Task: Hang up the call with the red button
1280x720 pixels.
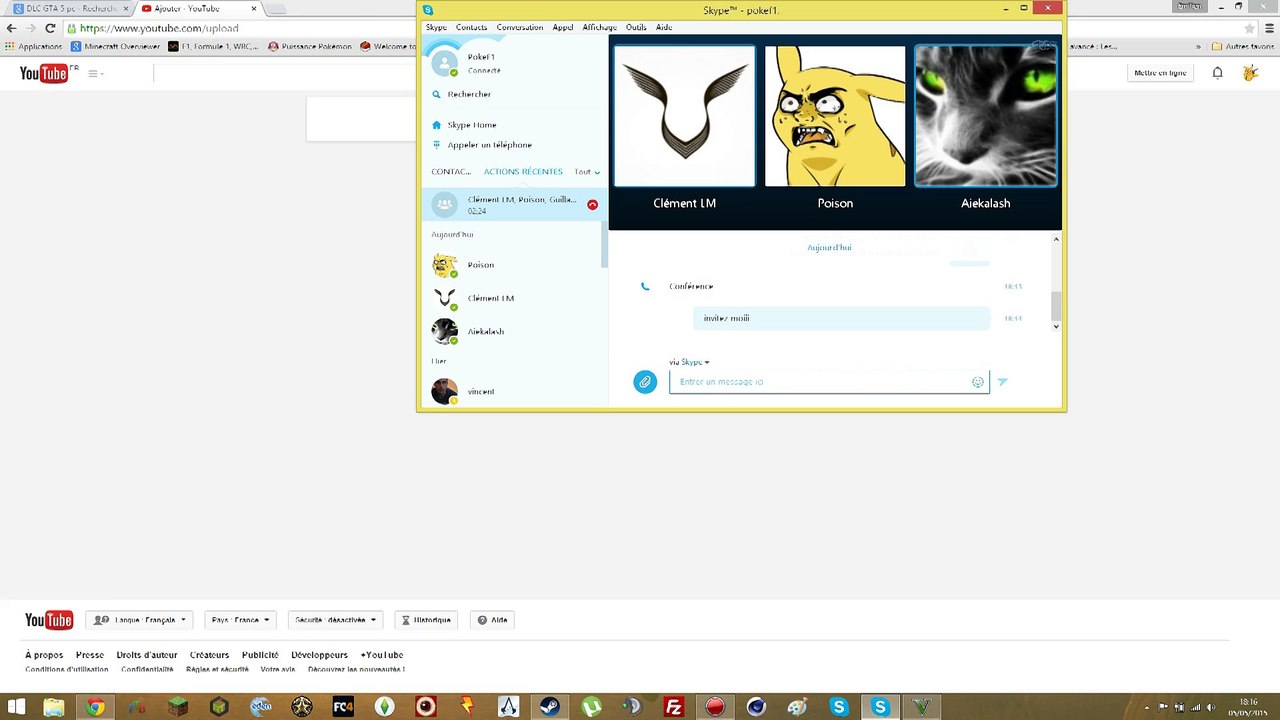Action: pos(592,204)
